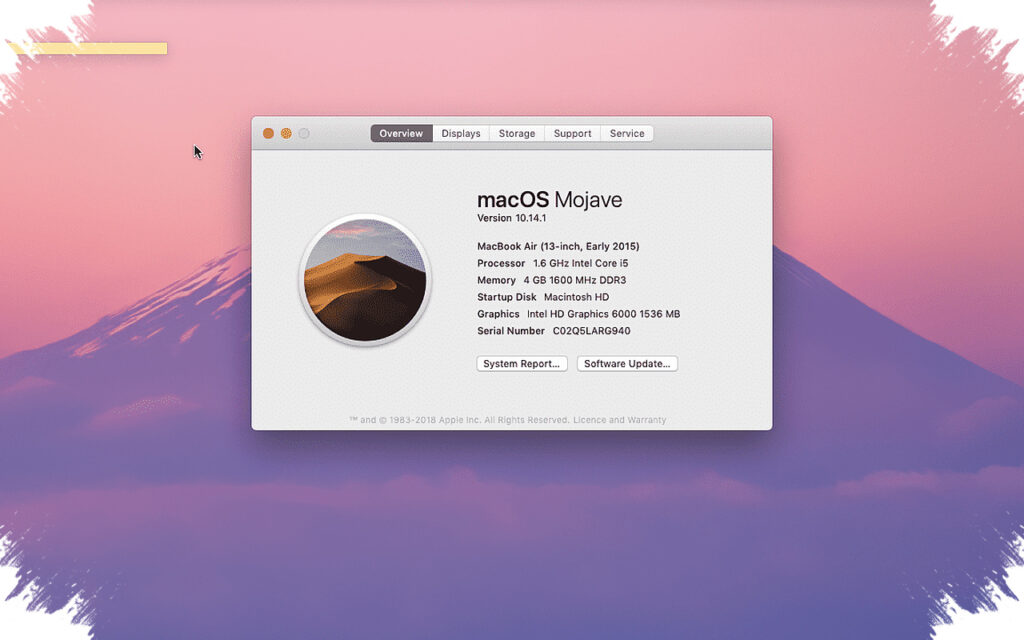Viewport: 1024px width, 640px height.
Task: Click the Graphics Intel HD Graphics 6000 line
Action: (579, 314)
